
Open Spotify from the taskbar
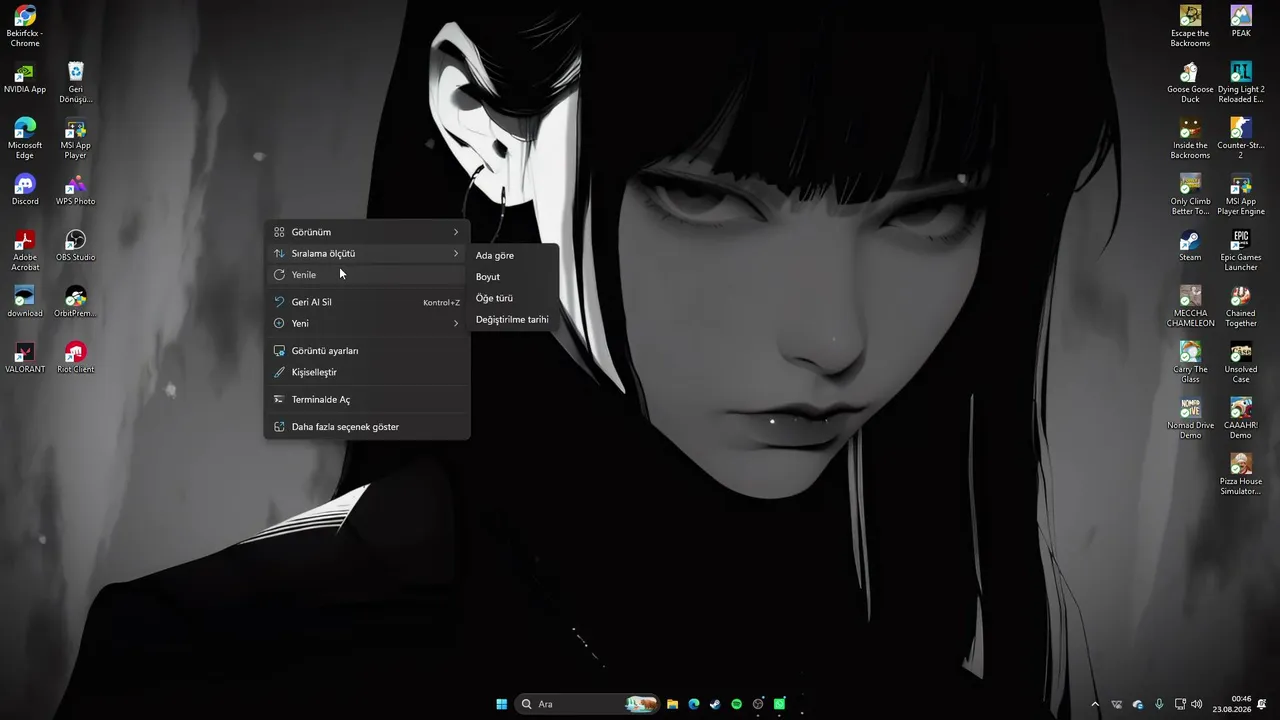737,704
